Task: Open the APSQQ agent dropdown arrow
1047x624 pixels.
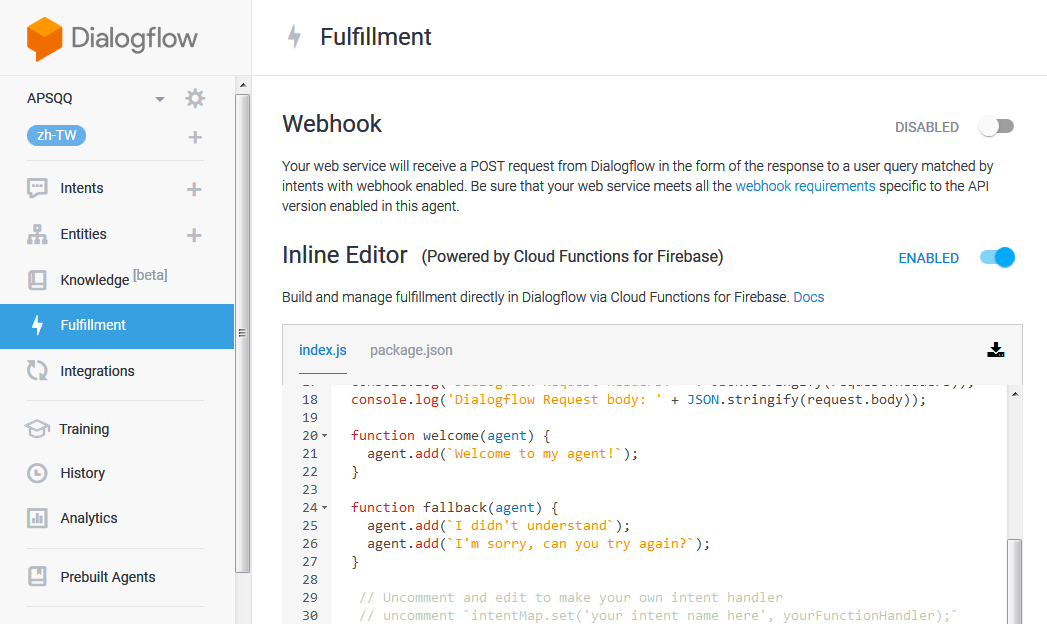Action: point(160,99)
